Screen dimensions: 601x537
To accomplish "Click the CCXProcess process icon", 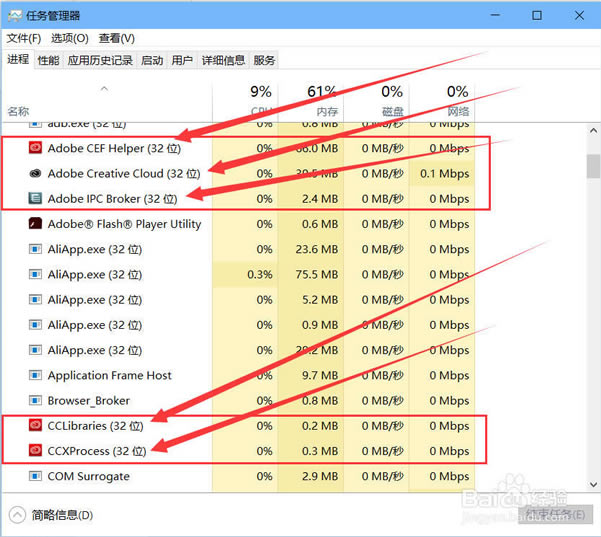I will point(35,450).
